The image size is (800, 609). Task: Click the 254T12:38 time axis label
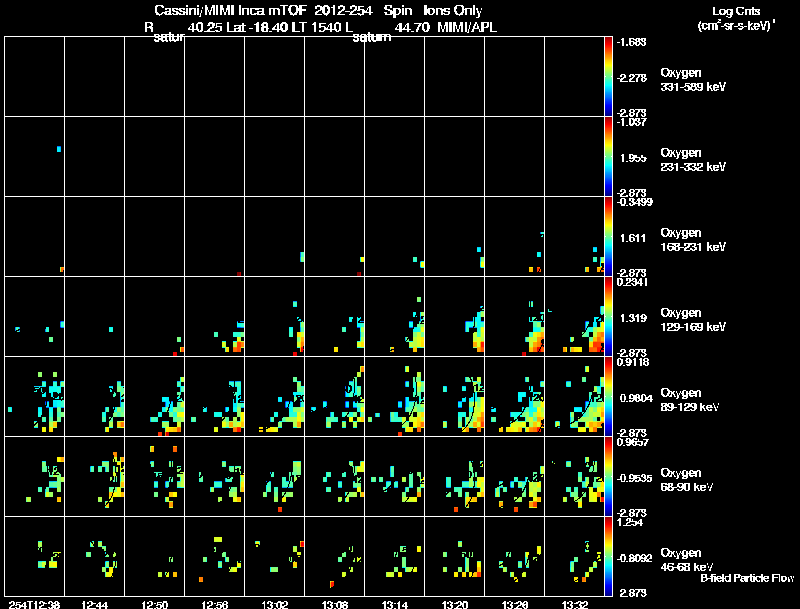pos(34,604)
